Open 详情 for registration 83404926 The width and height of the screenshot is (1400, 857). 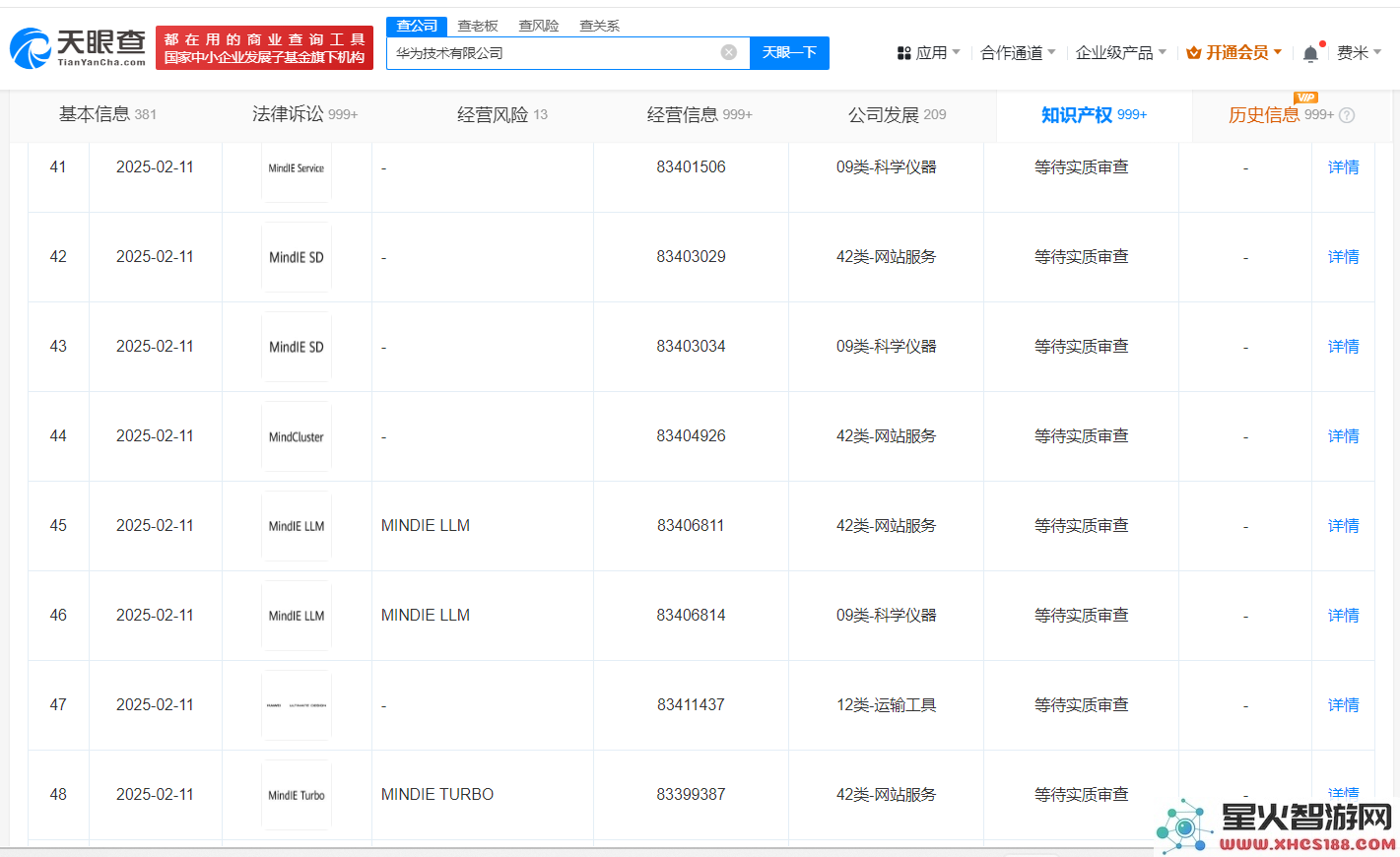(x=1343, y=436)
